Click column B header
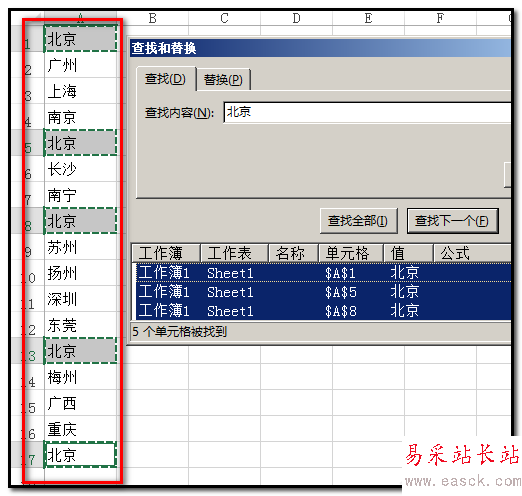The width and height of the screenshot is (522, 496). click(153, 18)
